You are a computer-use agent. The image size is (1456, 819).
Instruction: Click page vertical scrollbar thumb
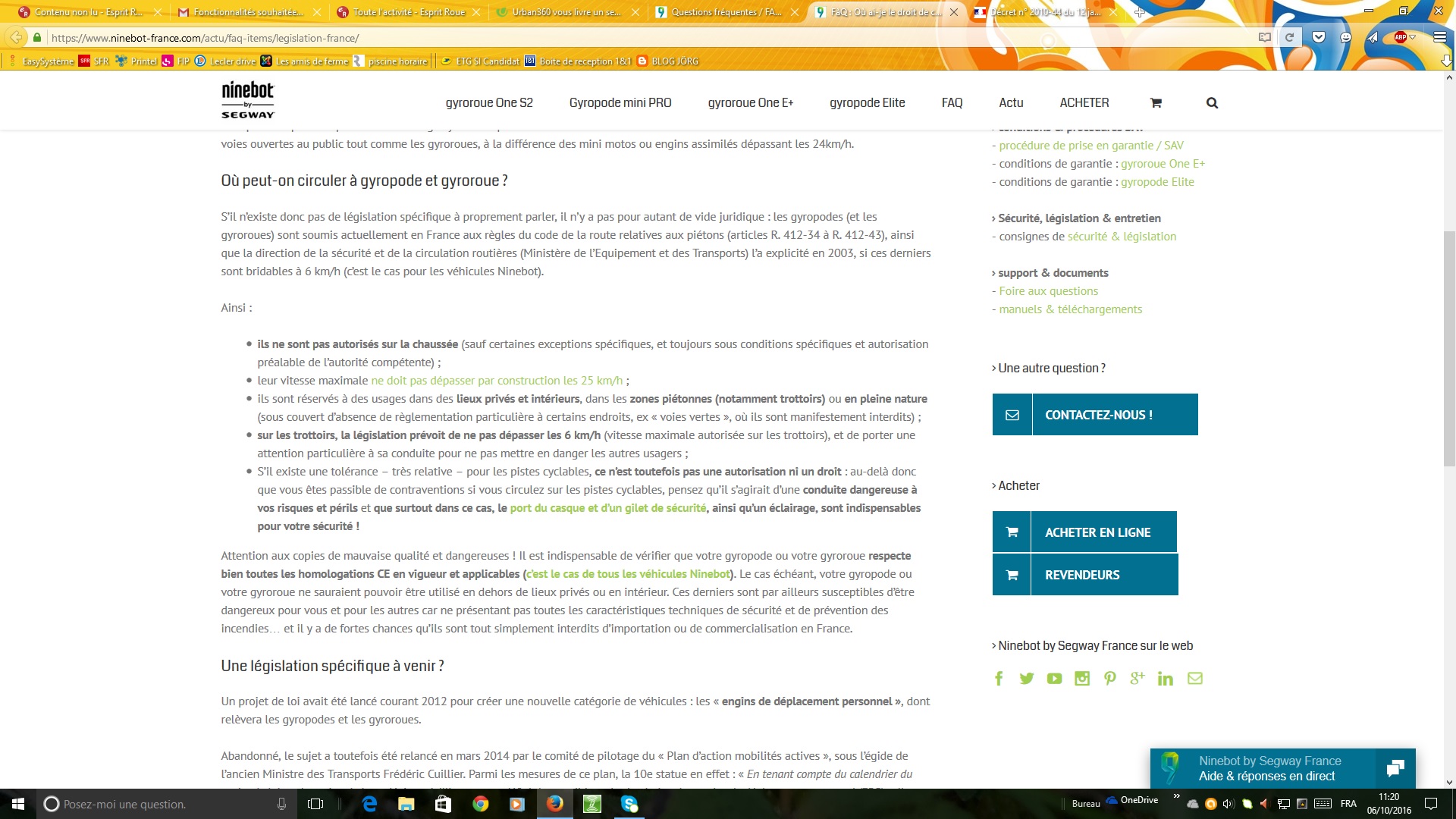(x=1449, y=347)
